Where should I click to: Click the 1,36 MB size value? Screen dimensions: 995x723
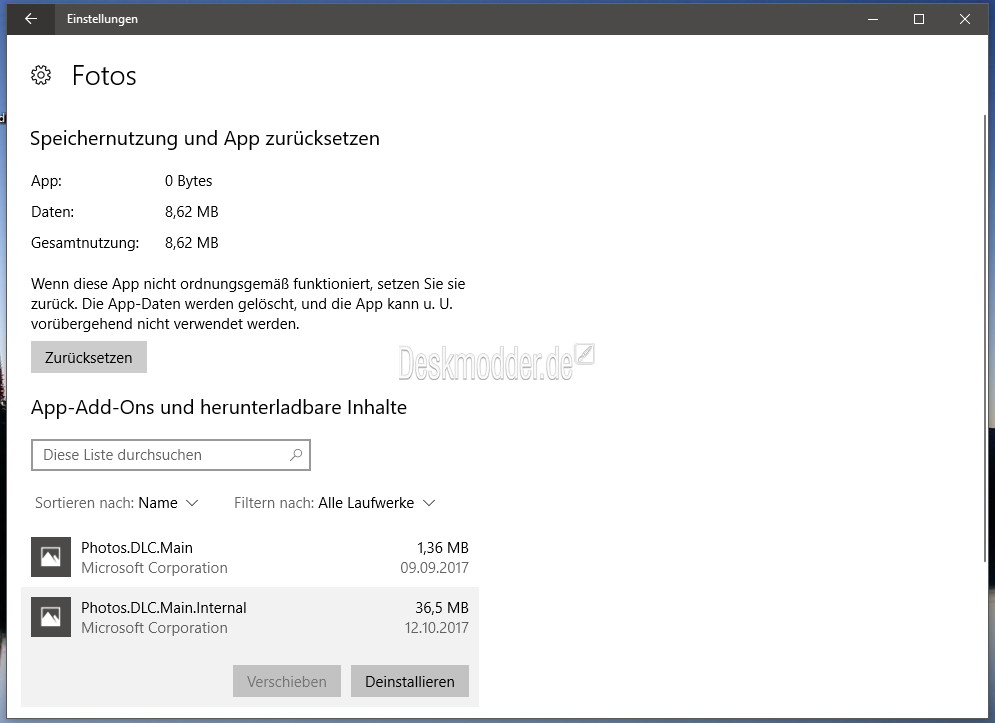pos(442,547)
